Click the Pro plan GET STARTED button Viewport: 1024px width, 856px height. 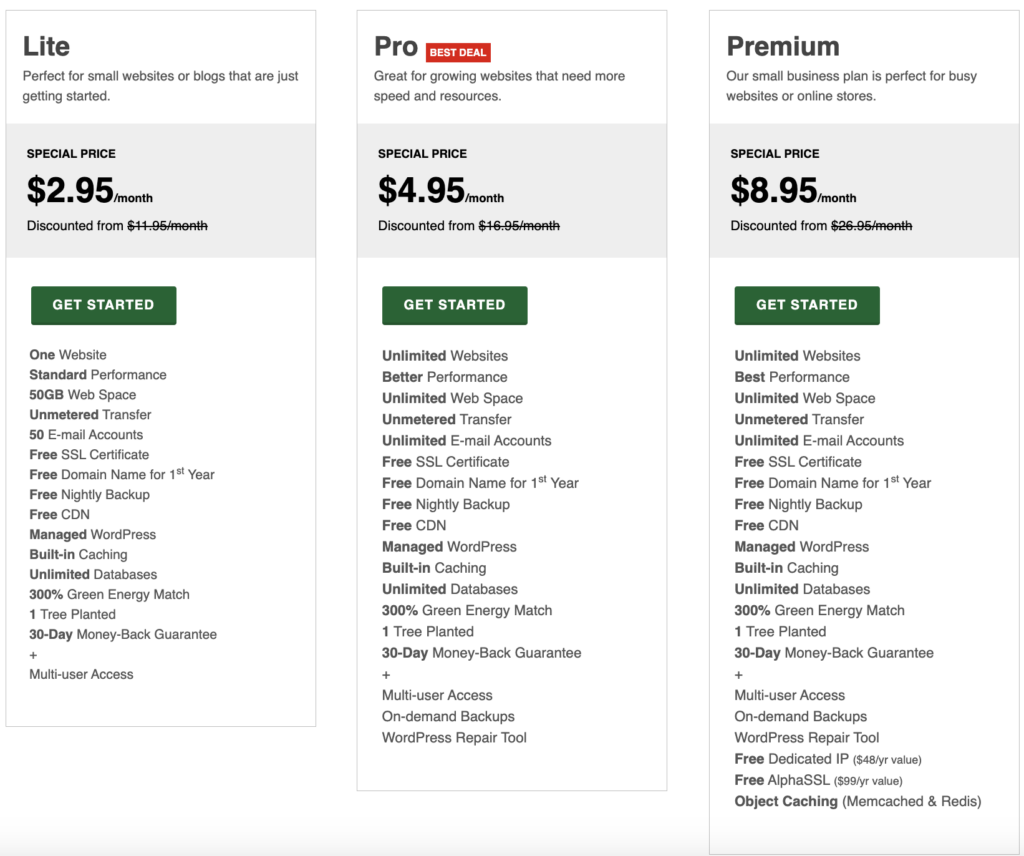[454, 305]
